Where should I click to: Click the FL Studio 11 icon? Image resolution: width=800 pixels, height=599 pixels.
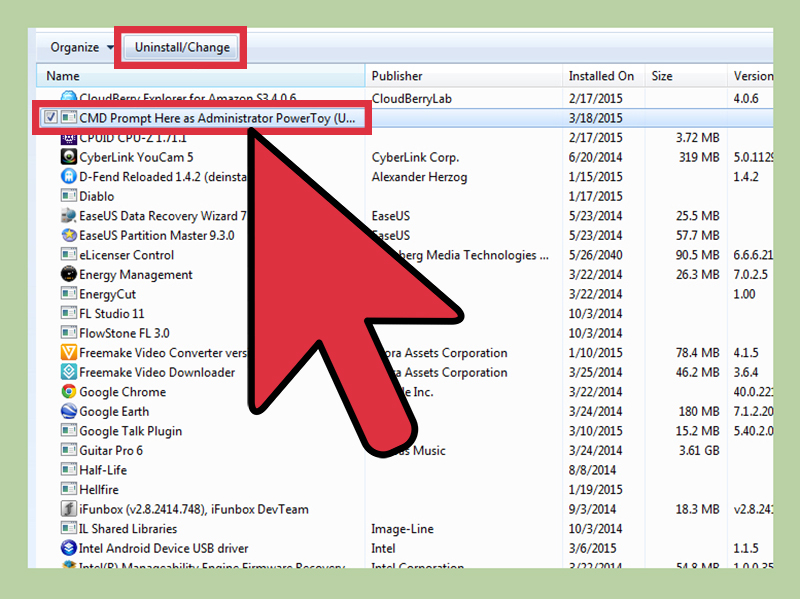pyautogui.click(x=68, y=313)
